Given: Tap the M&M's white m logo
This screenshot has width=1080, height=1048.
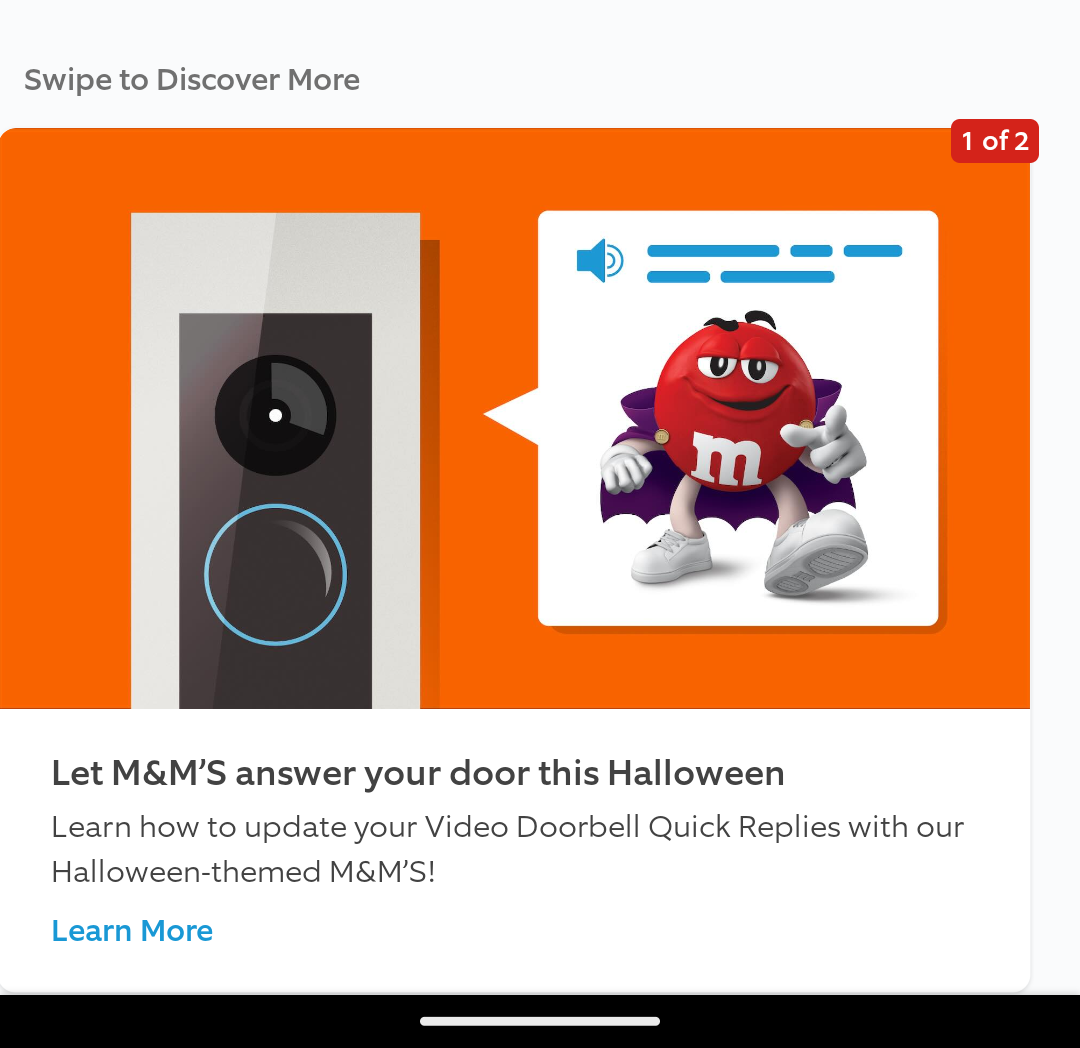Looking at the screenshot, I should pos(727,458).
